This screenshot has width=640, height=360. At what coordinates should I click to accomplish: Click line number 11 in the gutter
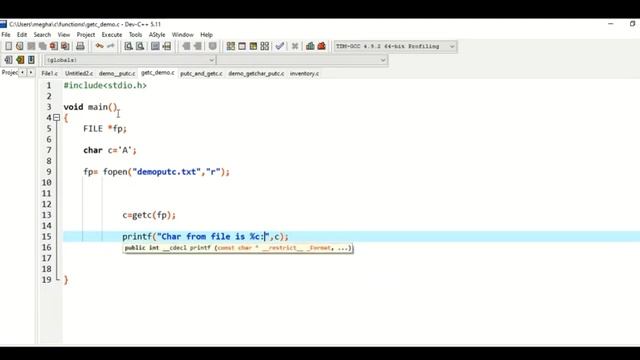click(47, 193)
